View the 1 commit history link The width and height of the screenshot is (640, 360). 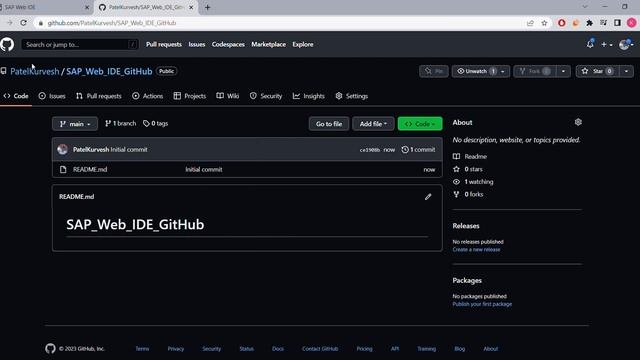point(418,149)
